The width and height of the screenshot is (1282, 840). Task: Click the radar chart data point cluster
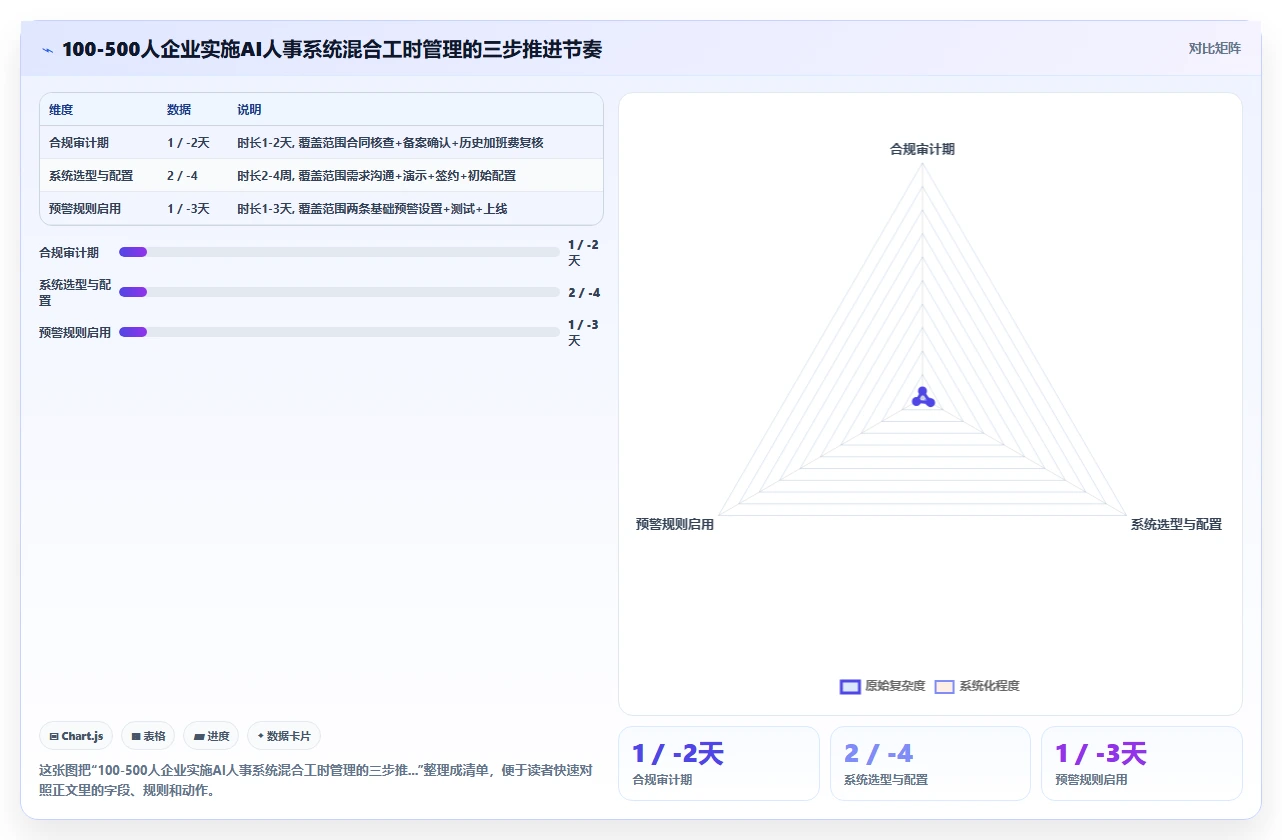pos(922,398)
